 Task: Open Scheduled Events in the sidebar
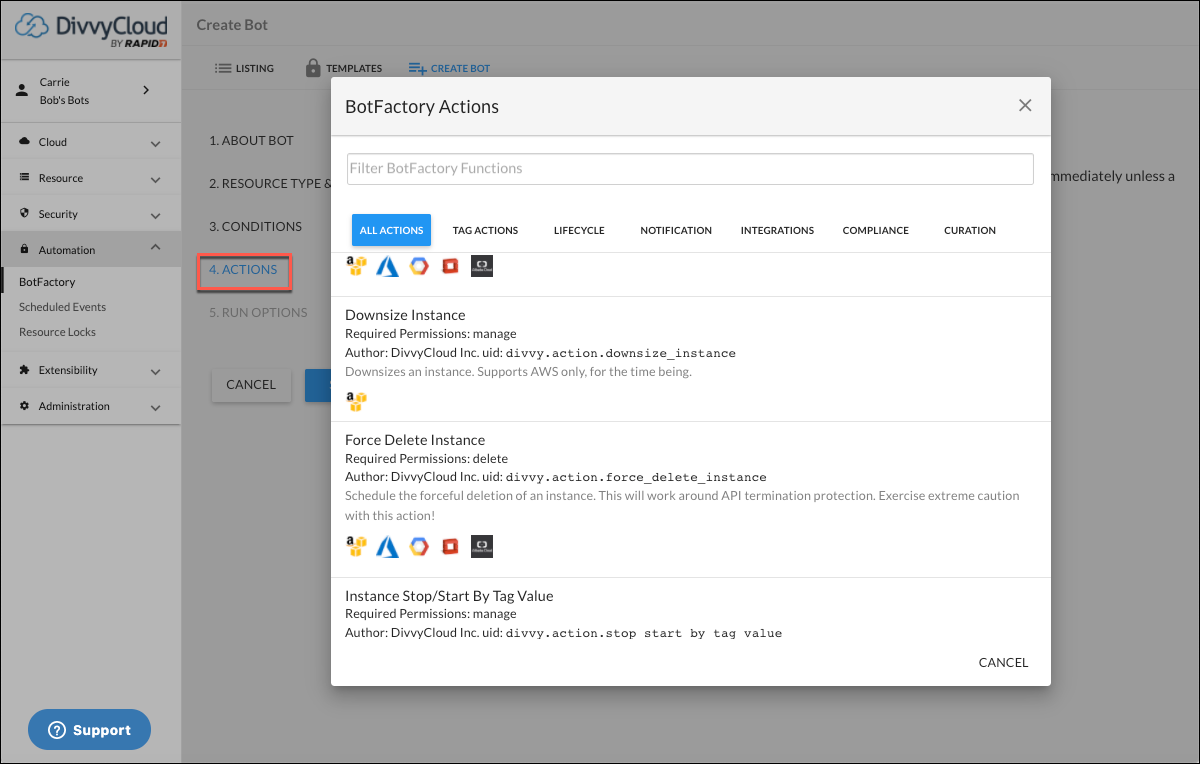point(62,307)
